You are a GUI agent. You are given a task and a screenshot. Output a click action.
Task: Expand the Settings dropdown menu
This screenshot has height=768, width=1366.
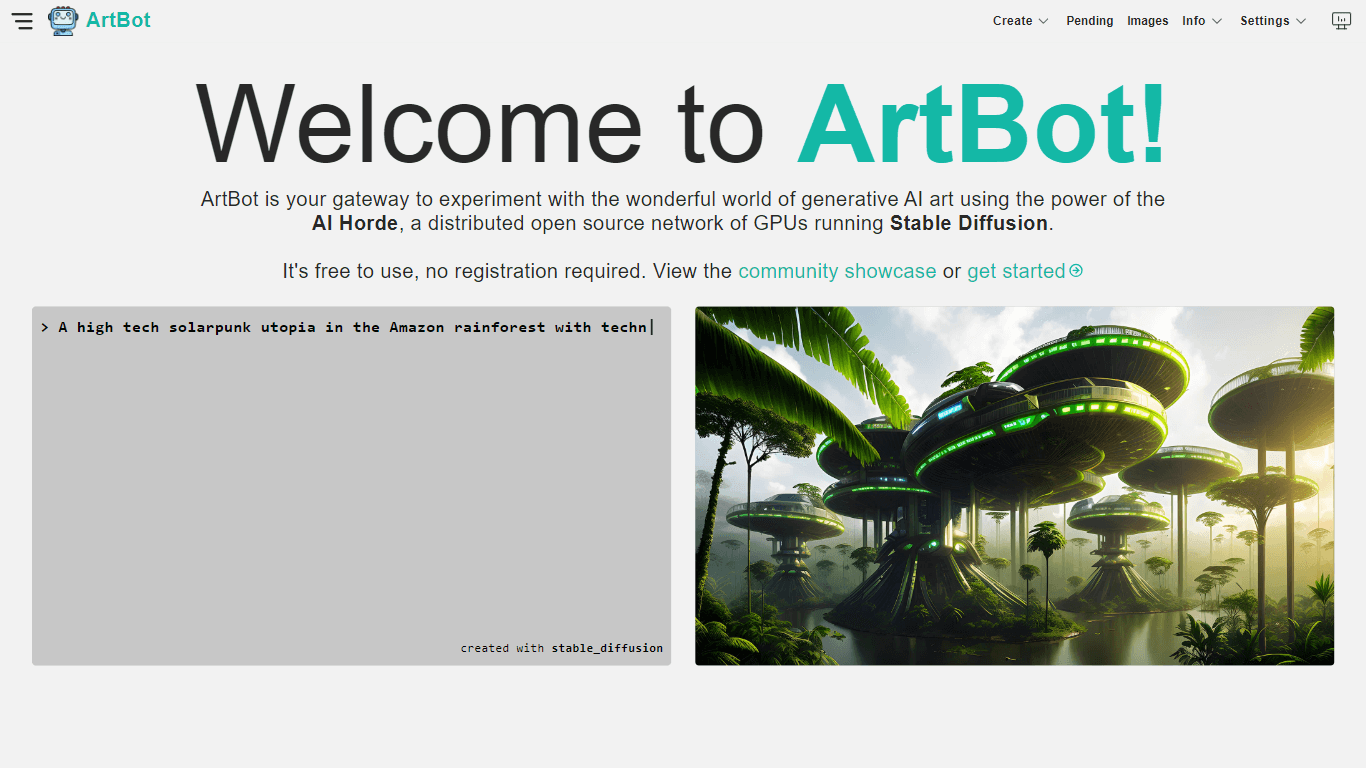coord(1273,21)
